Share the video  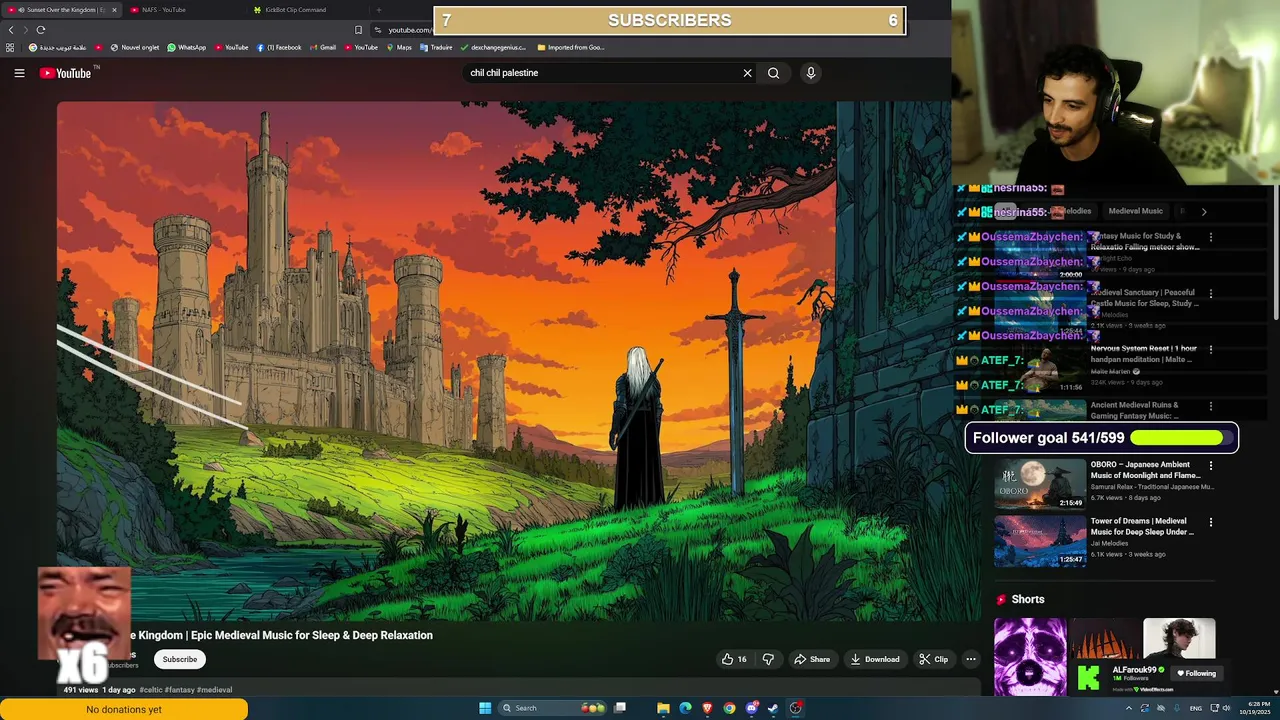[x=812, y=659]
